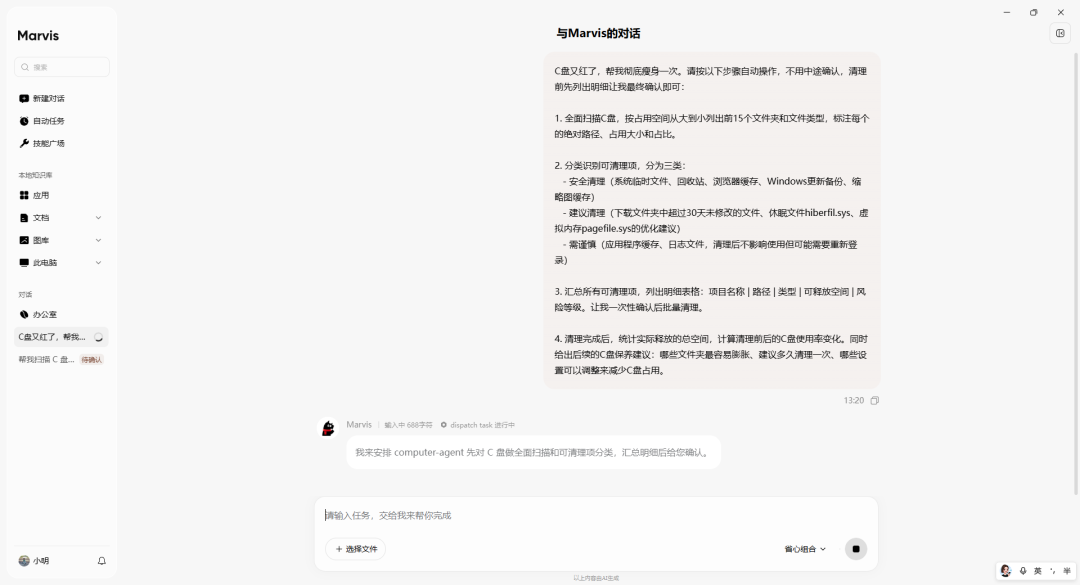The height and width of the screenshot is (585, 1080).
Task: Click the 新建对话 new chat icon
Action: 24,99
